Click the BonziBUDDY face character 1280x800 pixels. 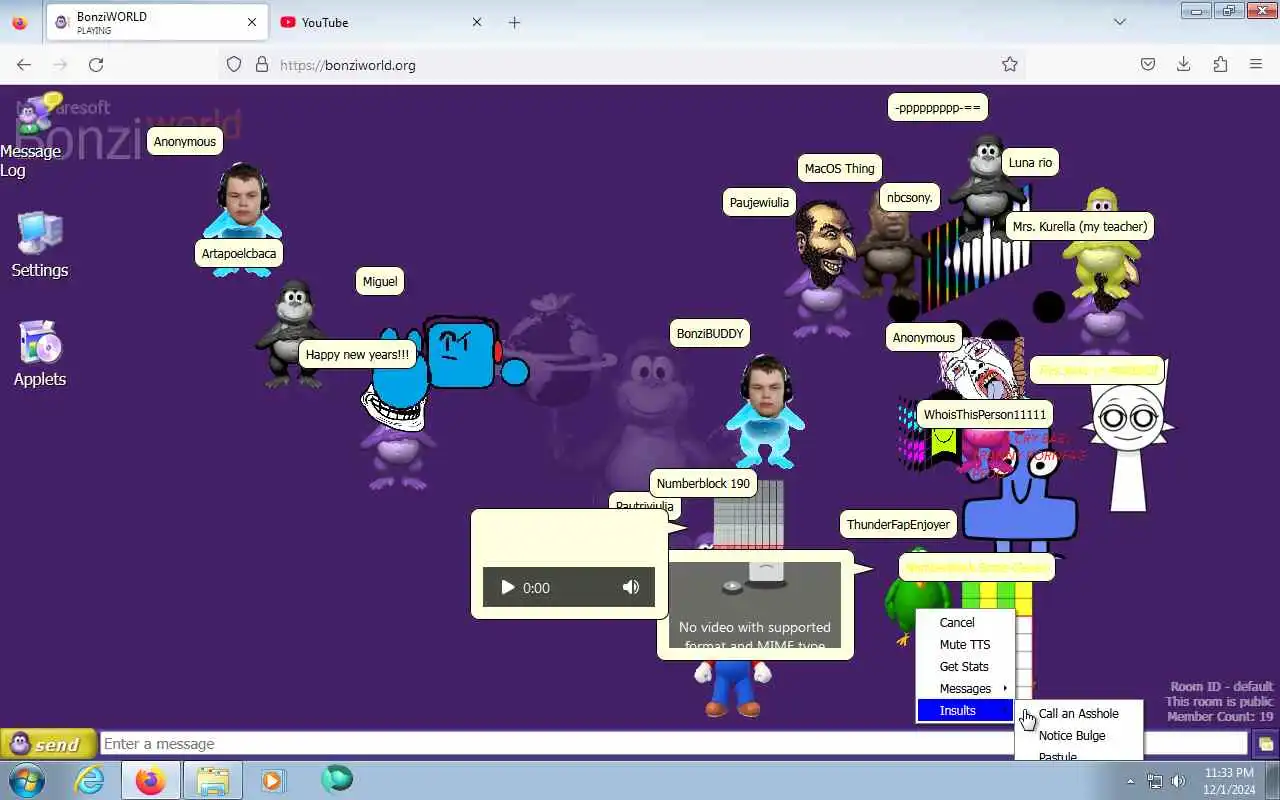pos(766,412)
